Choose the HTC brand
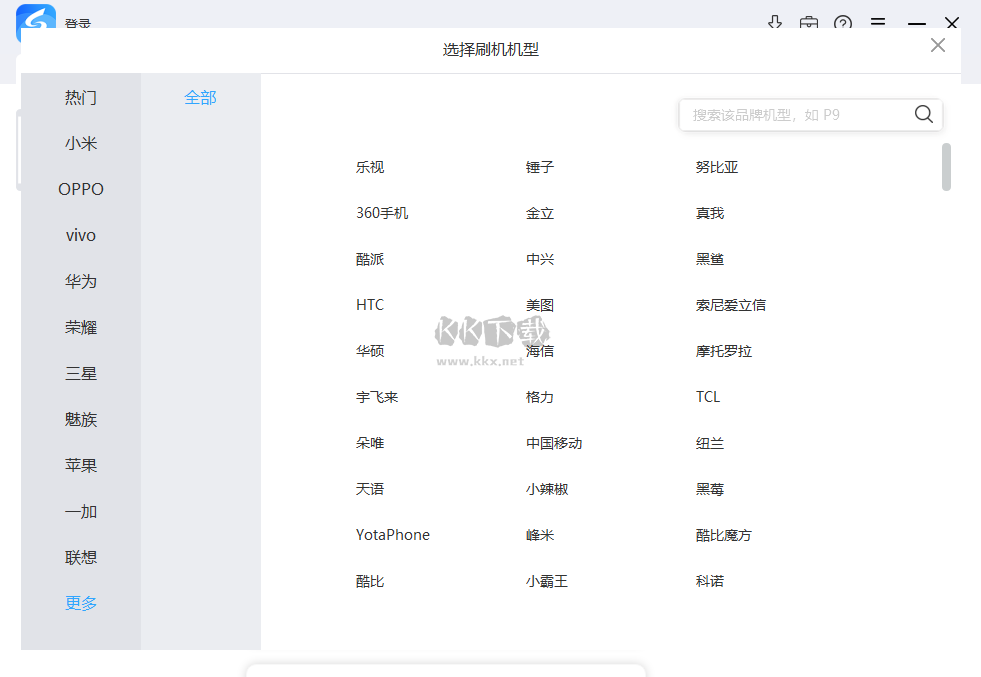Viewport: 981px width, 677px height. click(370, 305)
